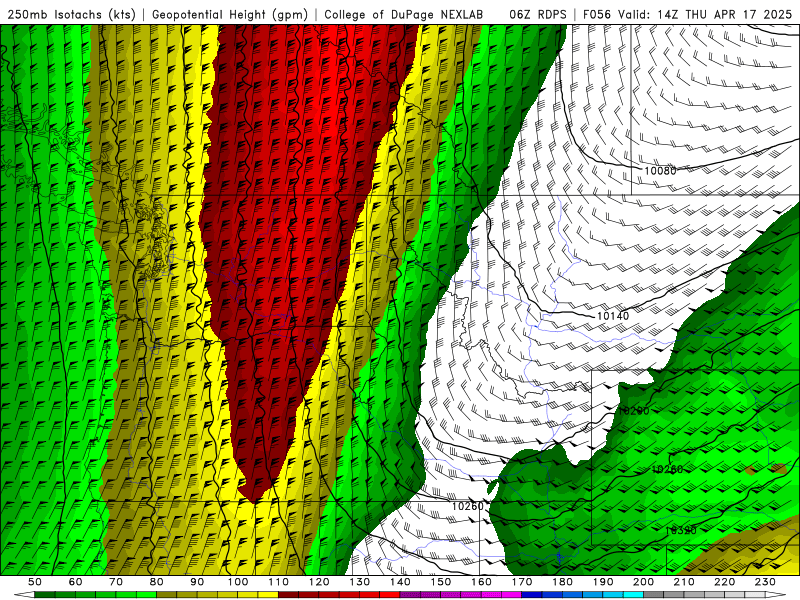
Task: Click the 50 knot color bar label
Action: pyautogui.click(x=34, y=582)
